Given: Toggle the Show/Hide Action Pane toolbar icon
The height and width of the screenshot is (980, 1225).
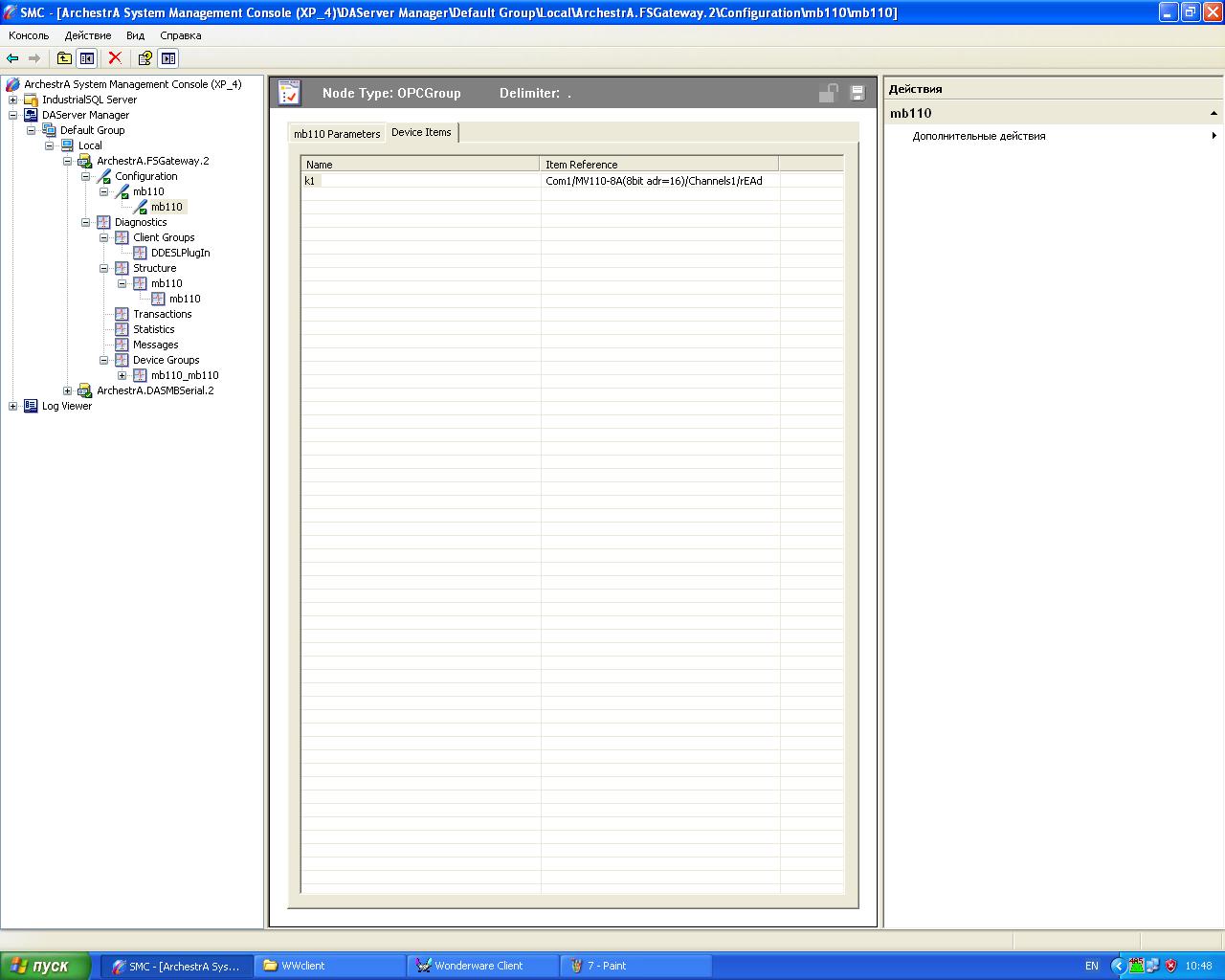Looking at the screenshot, I should click(x=168, y=58).
